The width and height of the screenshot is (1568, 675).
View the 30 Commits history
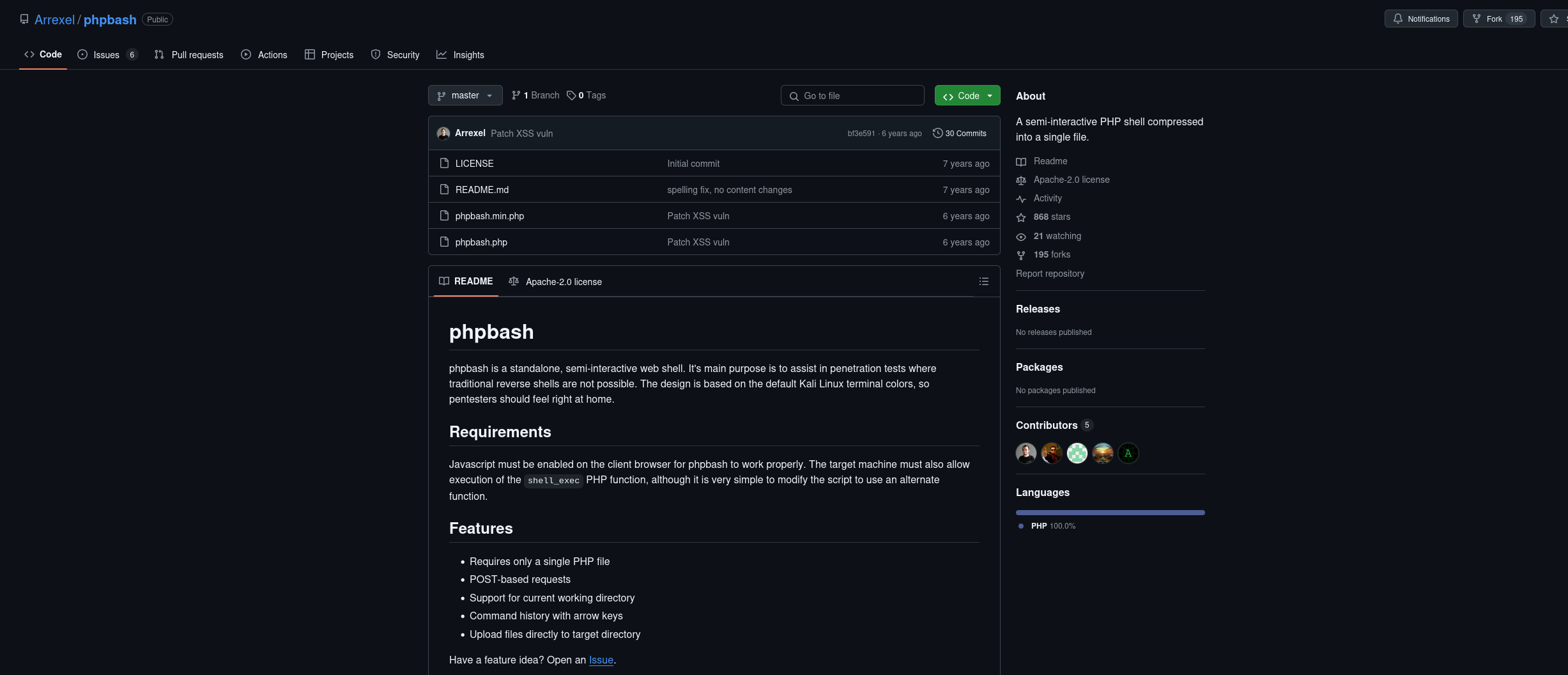(x=960, y=134)
